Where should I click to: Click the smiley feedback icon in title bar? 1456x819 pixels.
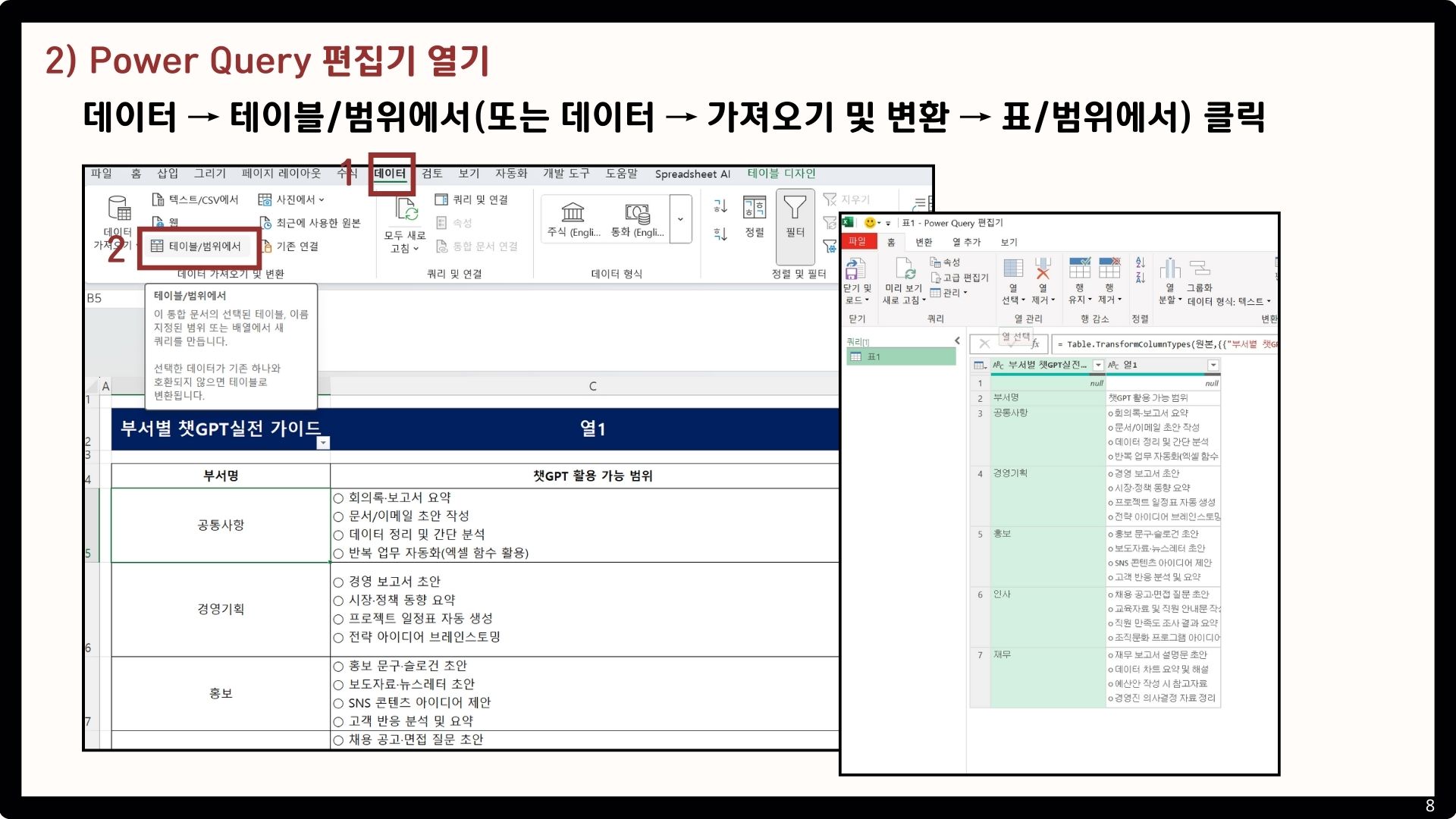[870, 223]
